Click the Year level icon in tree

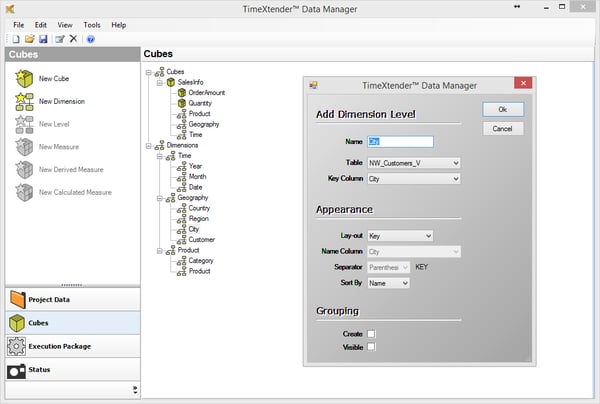pyautogui.click(x=182, y=166)
